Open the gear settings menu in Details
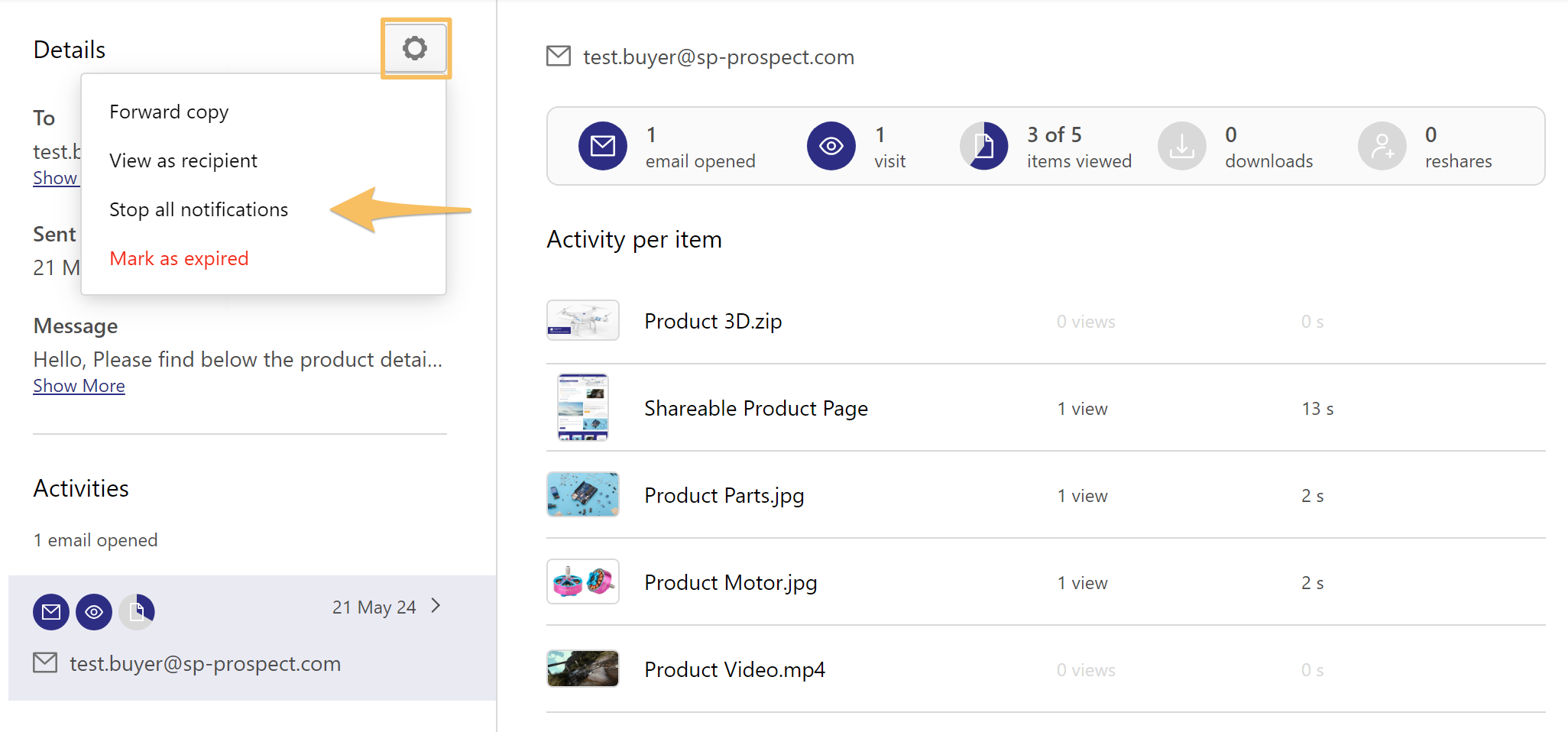Viewport: 1568px width, 732px height. [x=415, y=48]
